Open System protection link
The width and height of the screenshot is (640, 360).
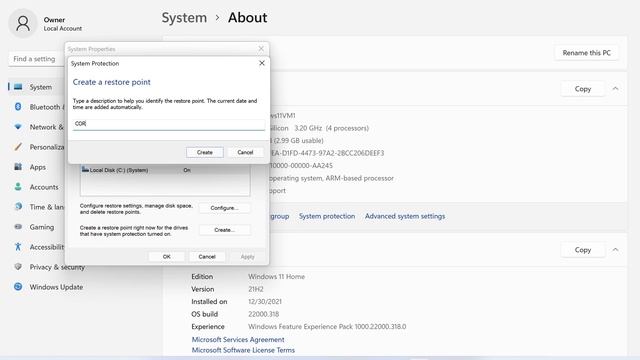(x=327, y=216)
